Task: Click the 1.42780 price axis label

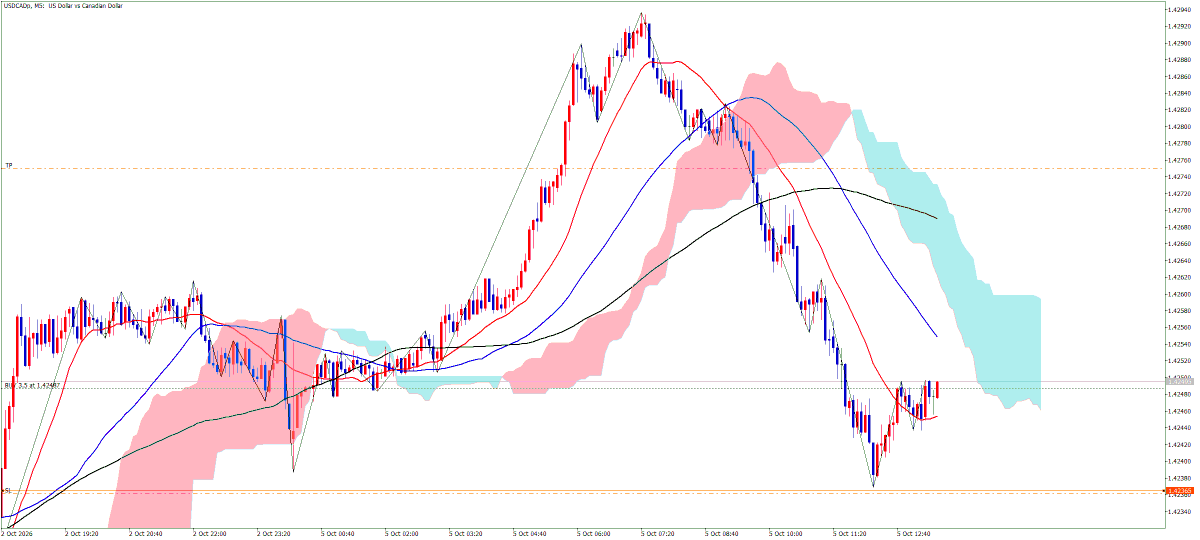Action: 1179,143
